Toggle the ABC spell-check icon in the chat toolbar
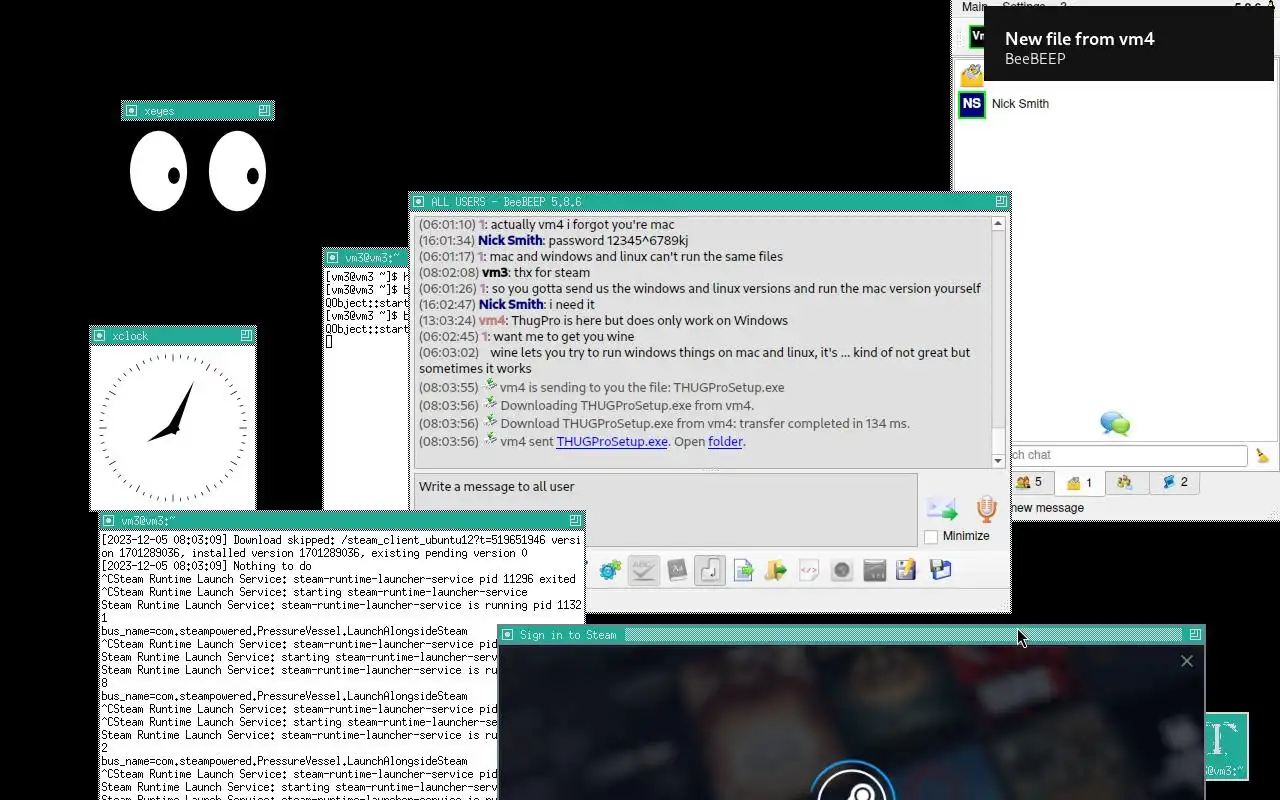Image resolution: width=1280 pixels, height=800 pixels. click(644, 570)
